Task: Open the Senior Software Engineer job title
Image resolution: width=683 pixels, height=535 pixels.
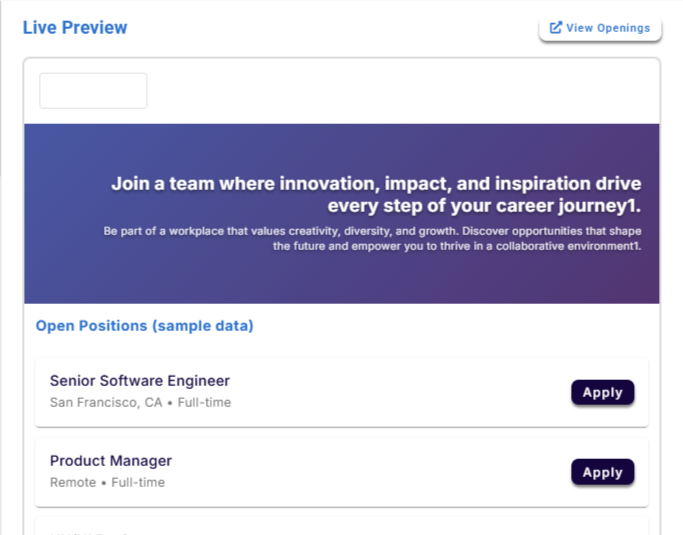Action: (x=140, y=381)
